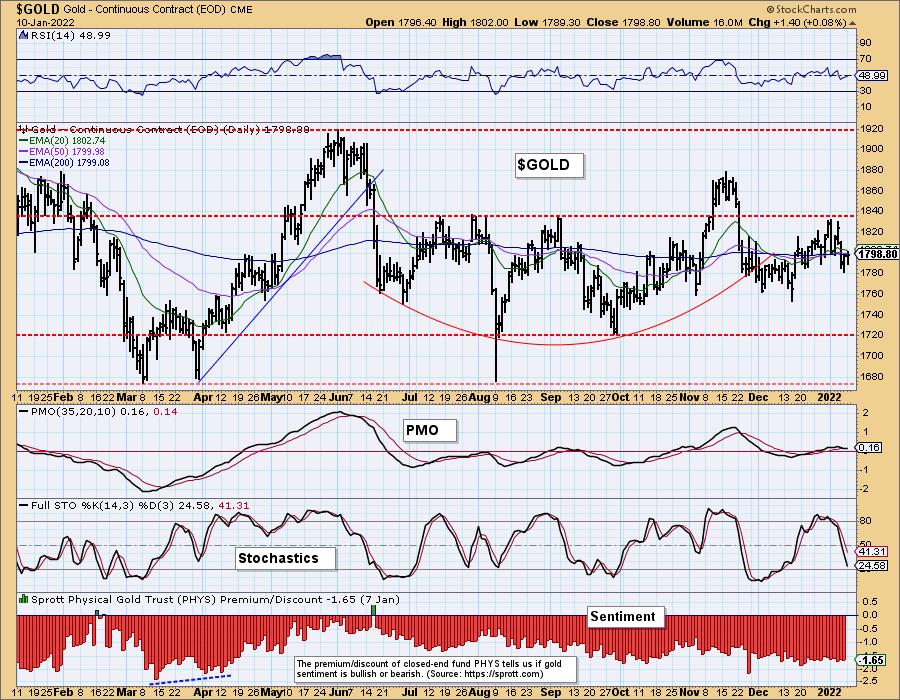Click the High 1802.00 header value
This screenshot has height=700, width=900.
pos(475,23)
